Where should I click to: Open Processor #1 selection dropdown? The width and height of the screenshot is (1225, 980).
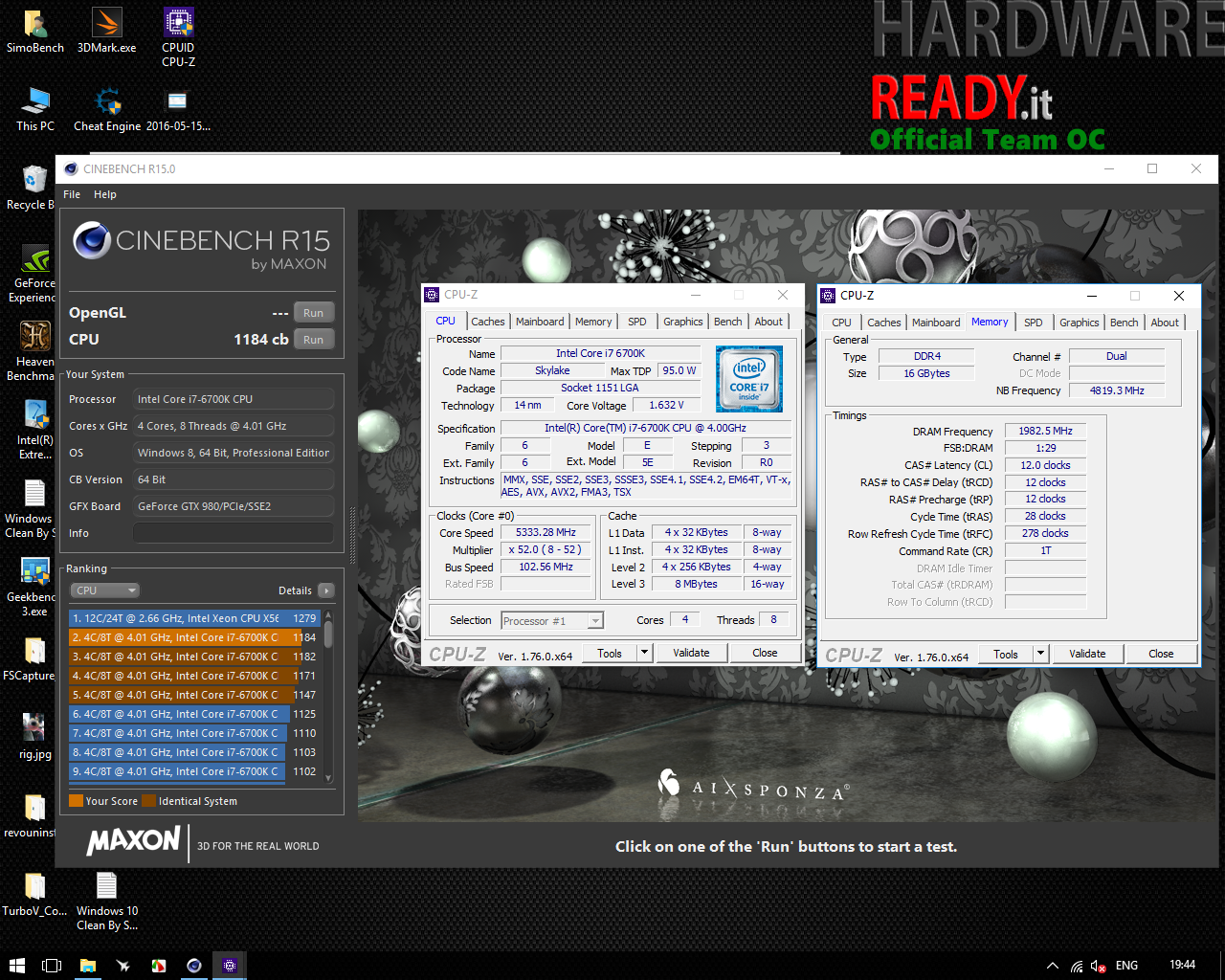pos(552,621)
